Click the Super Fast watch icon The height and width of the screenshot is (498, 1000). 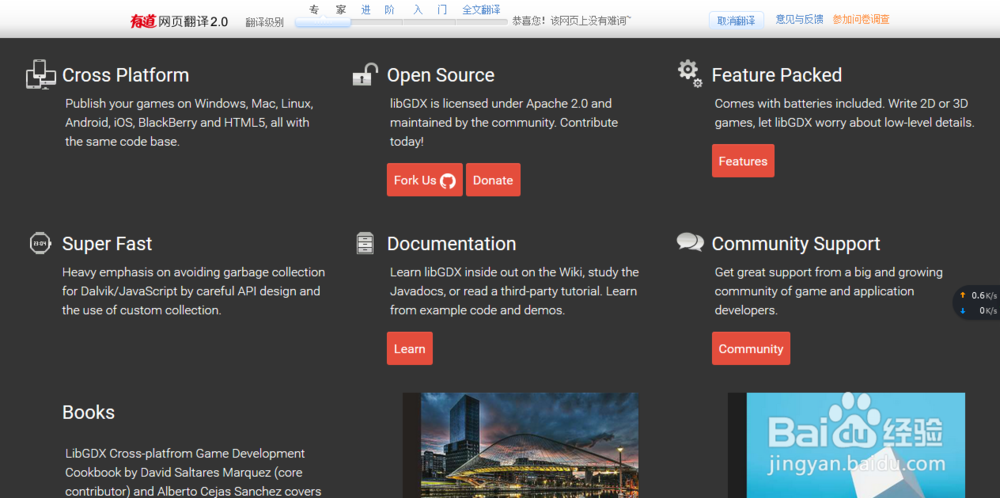tap(40, 243)
